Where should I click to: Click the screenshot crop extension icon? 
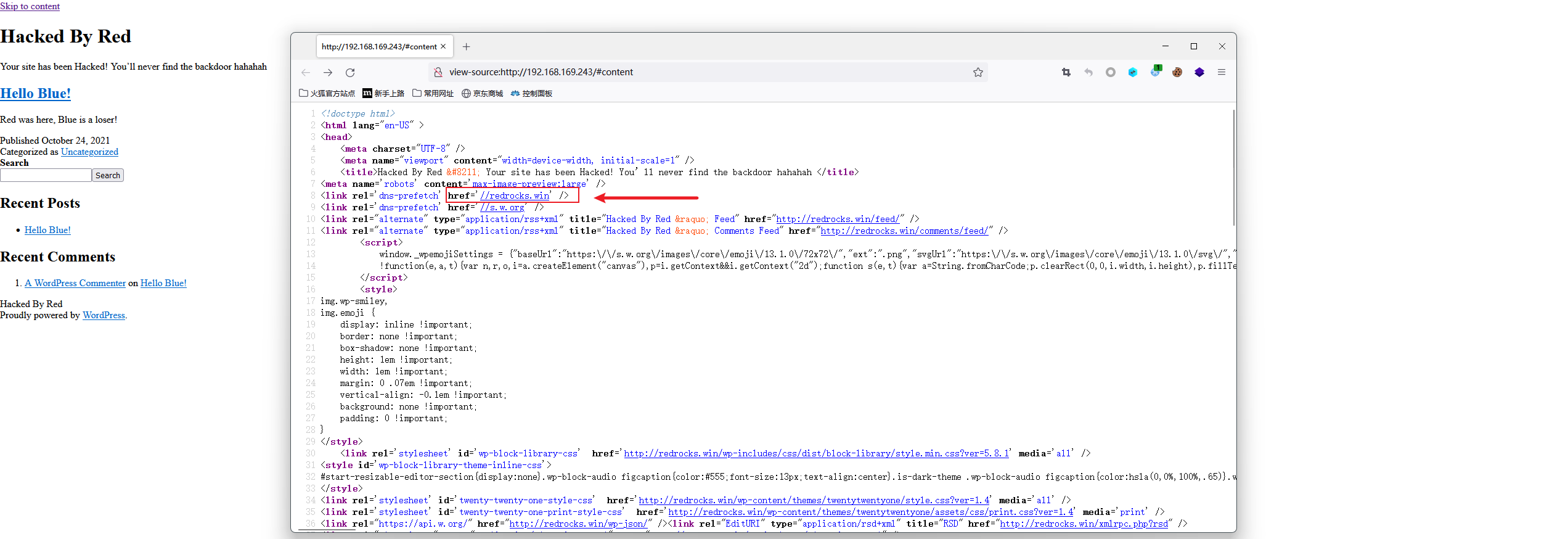[x=1066, y=72]
